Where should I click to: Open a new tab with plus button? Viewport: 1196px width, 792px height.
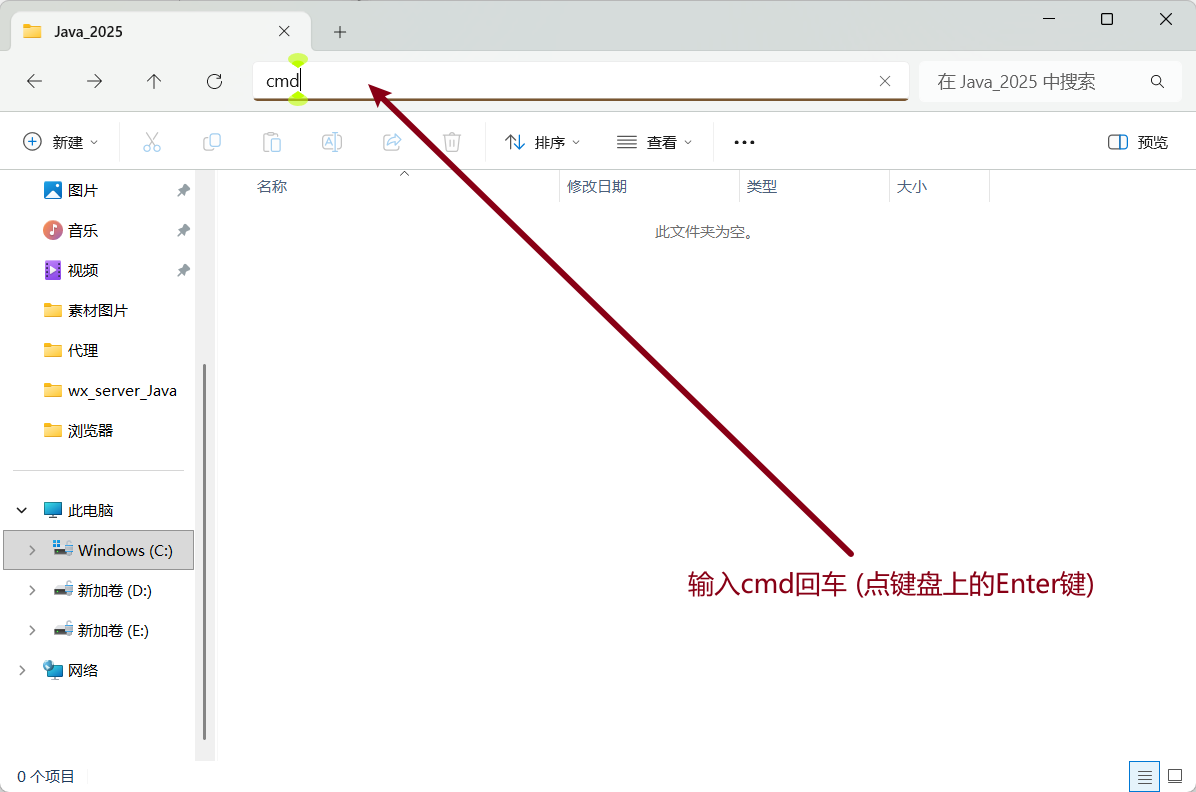click(340, 32)
